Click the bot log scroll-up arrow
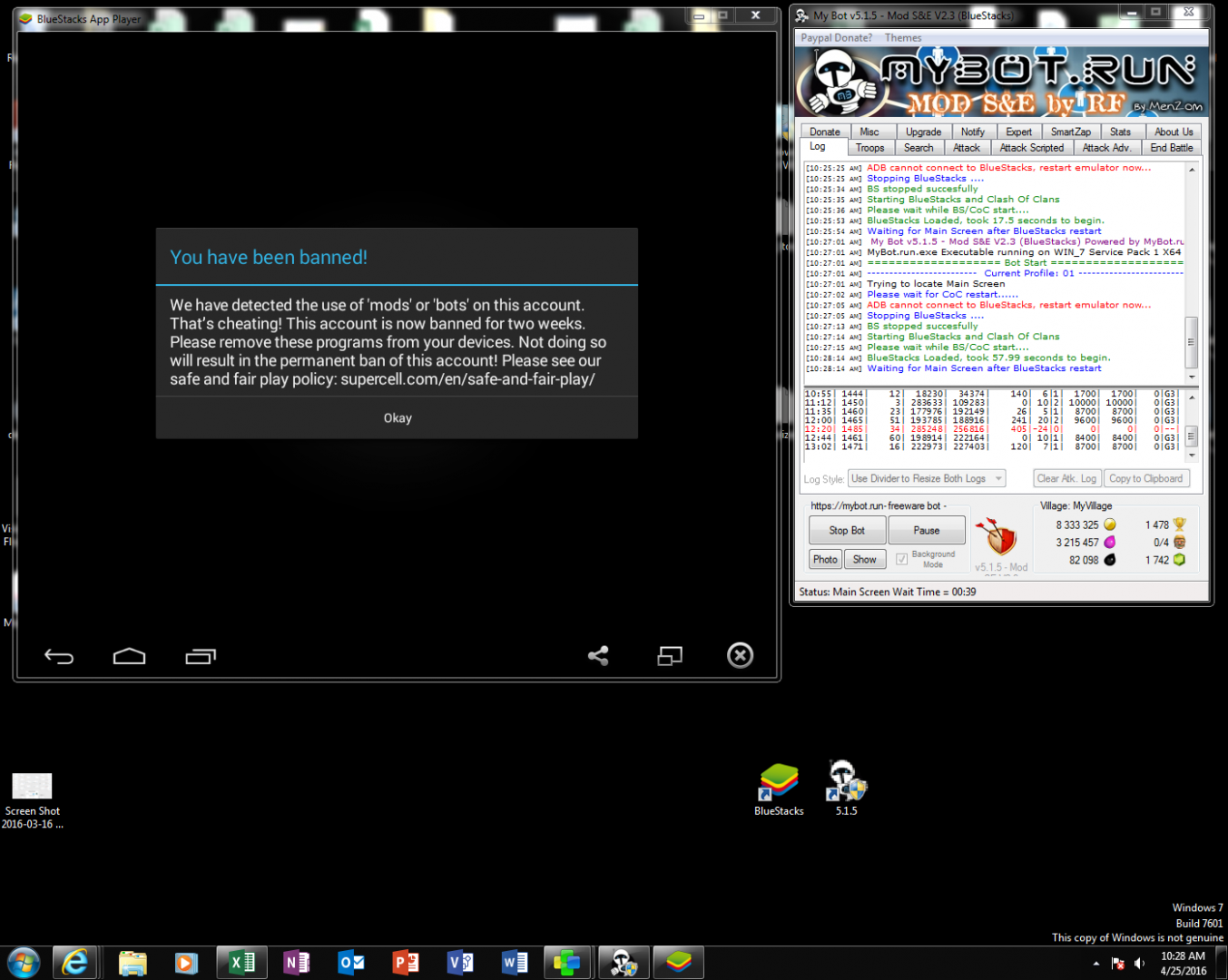Viewport: 1228px width, 980px height. (1192, 170)
